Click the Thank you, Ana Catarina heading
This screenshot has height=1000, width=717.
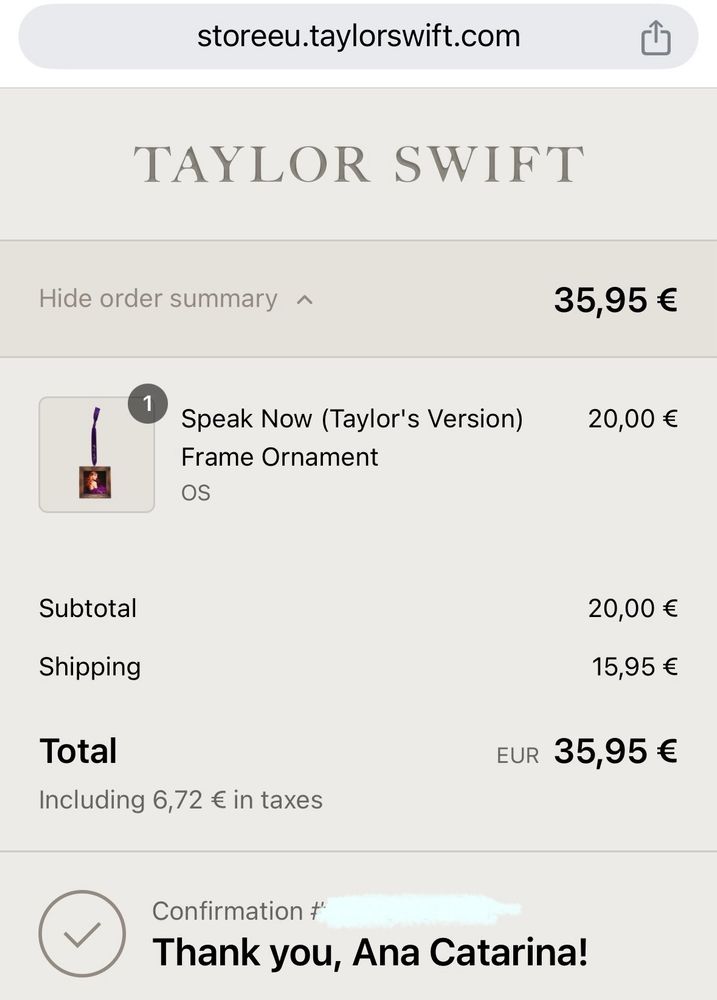tap(369, 953)
